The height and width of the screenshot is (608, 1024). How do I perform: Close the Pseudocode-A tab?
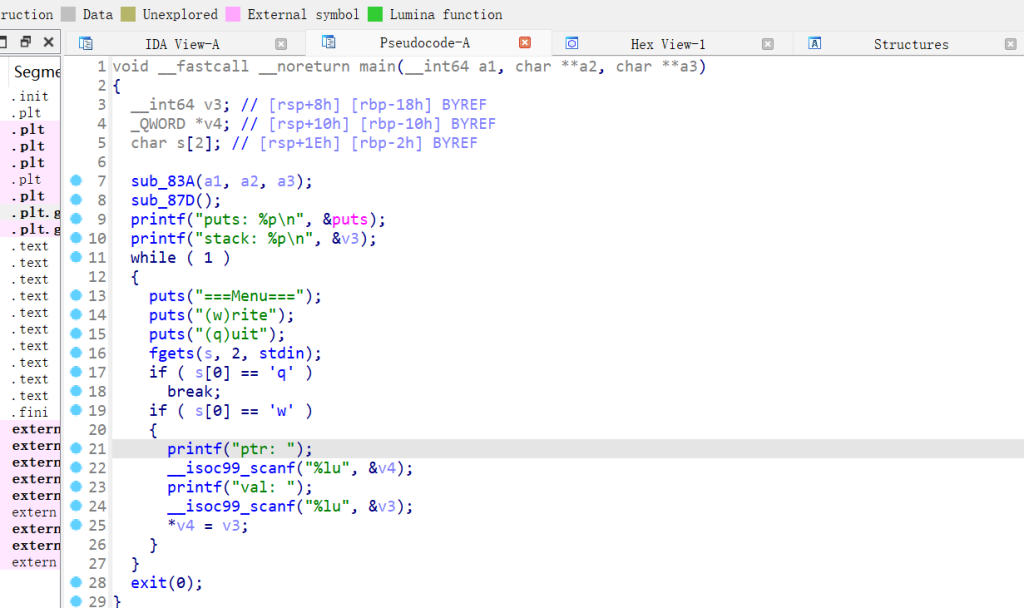524,43
